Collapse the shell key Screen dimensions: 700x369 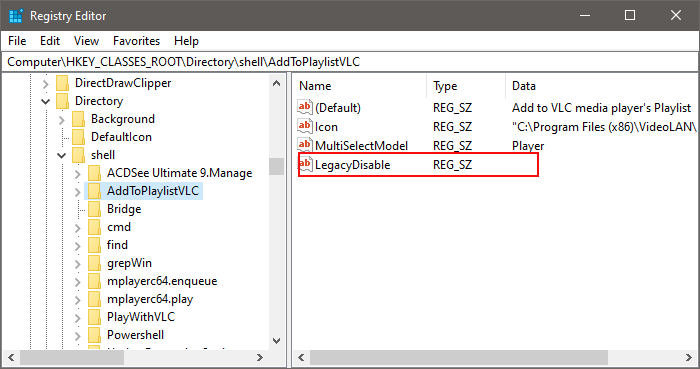[62, 155]
